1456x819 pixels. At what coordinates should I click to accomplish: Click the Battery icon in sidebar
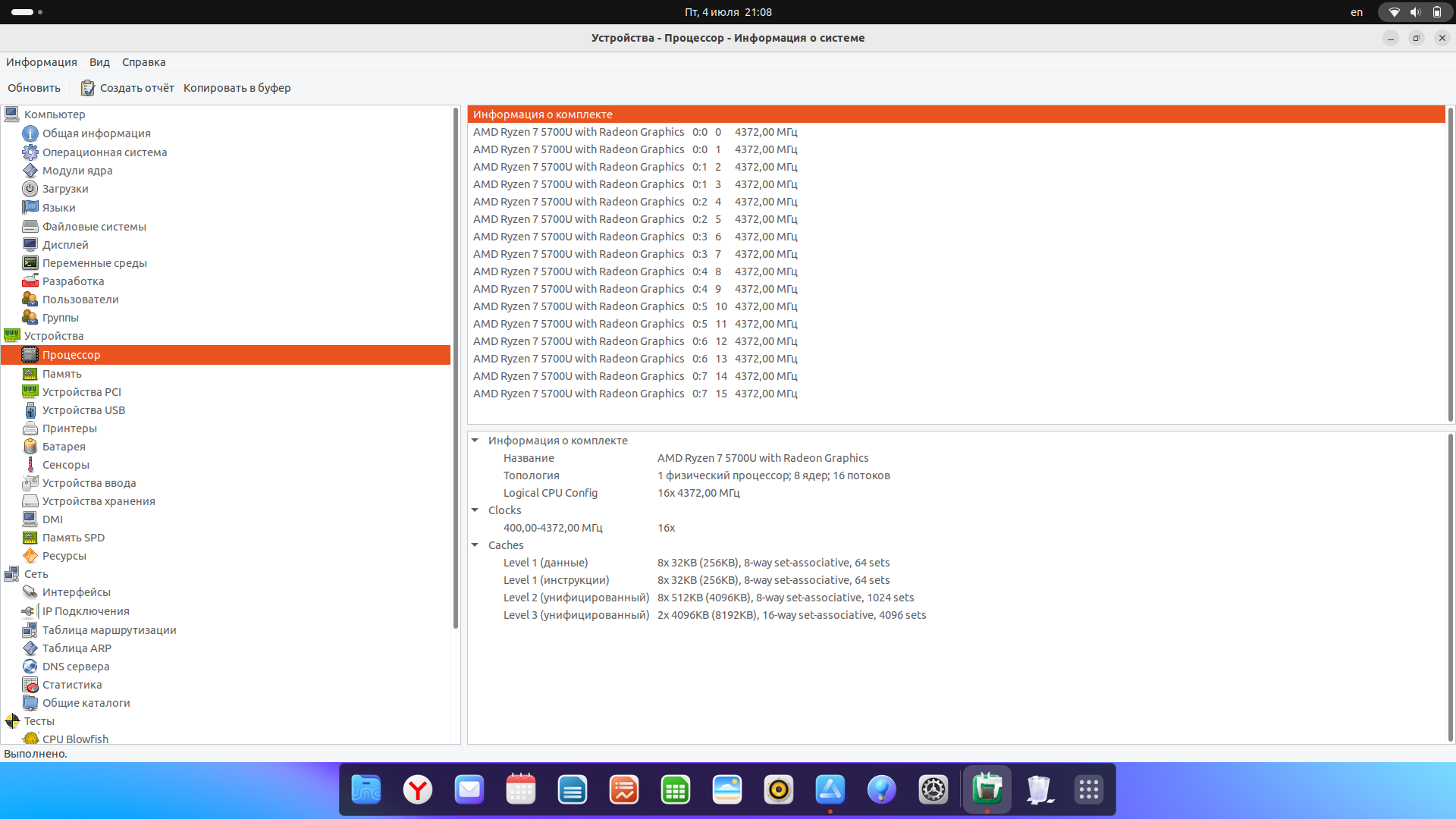pos(30,447)
